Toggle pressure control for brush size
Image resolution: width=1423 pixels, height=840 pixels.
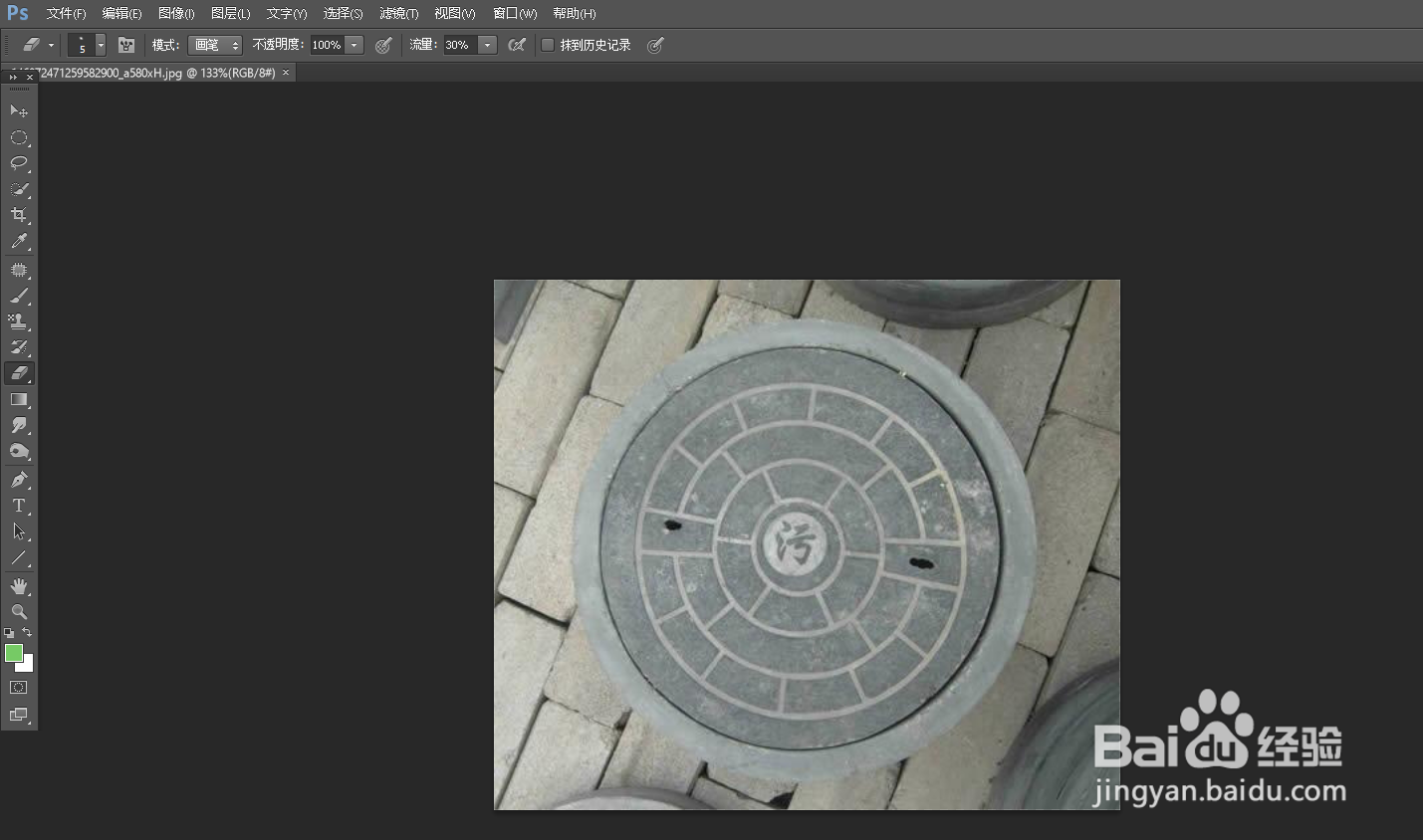(655, 45)
